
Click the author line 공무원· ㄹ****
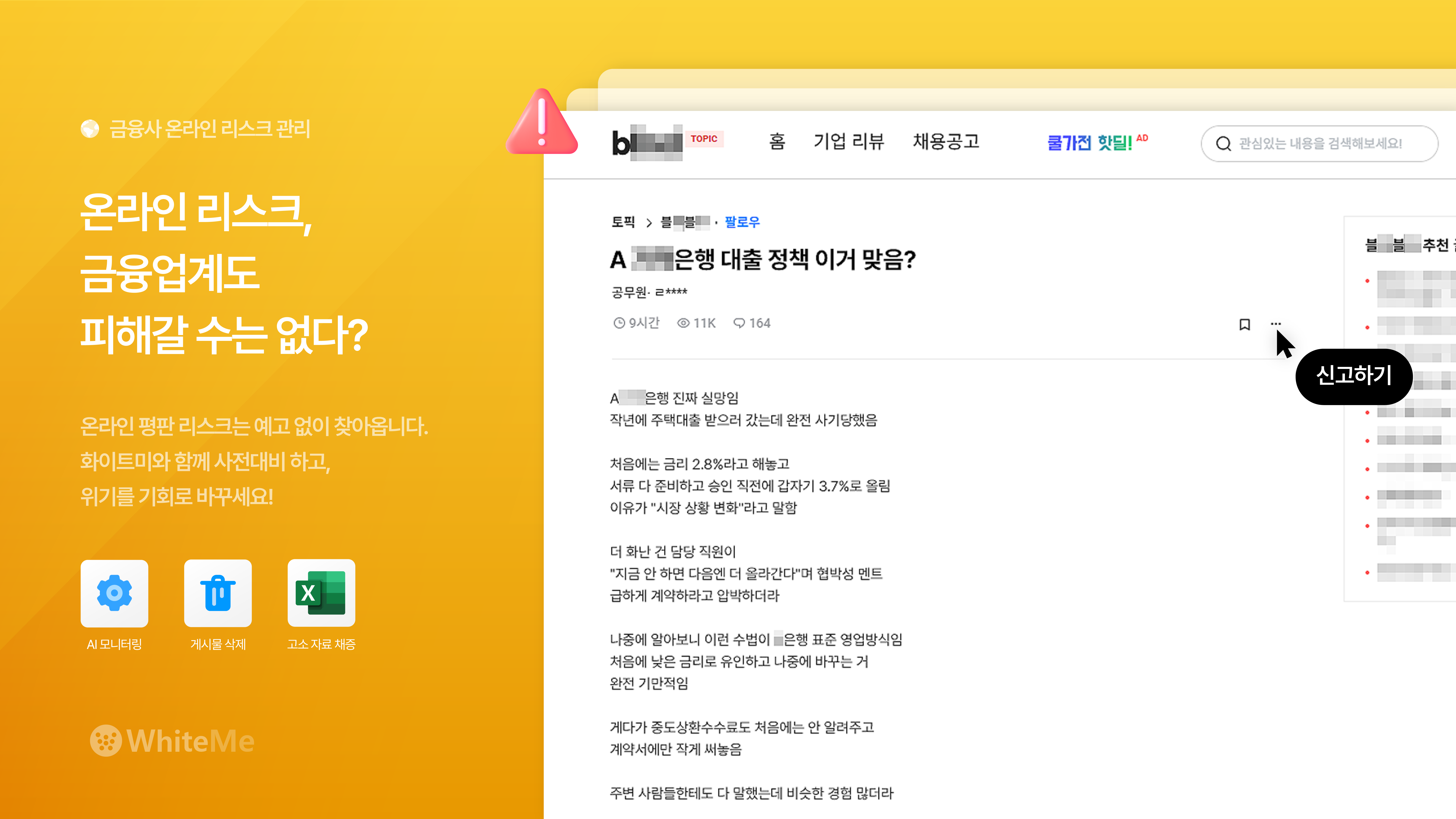[650, 292]
